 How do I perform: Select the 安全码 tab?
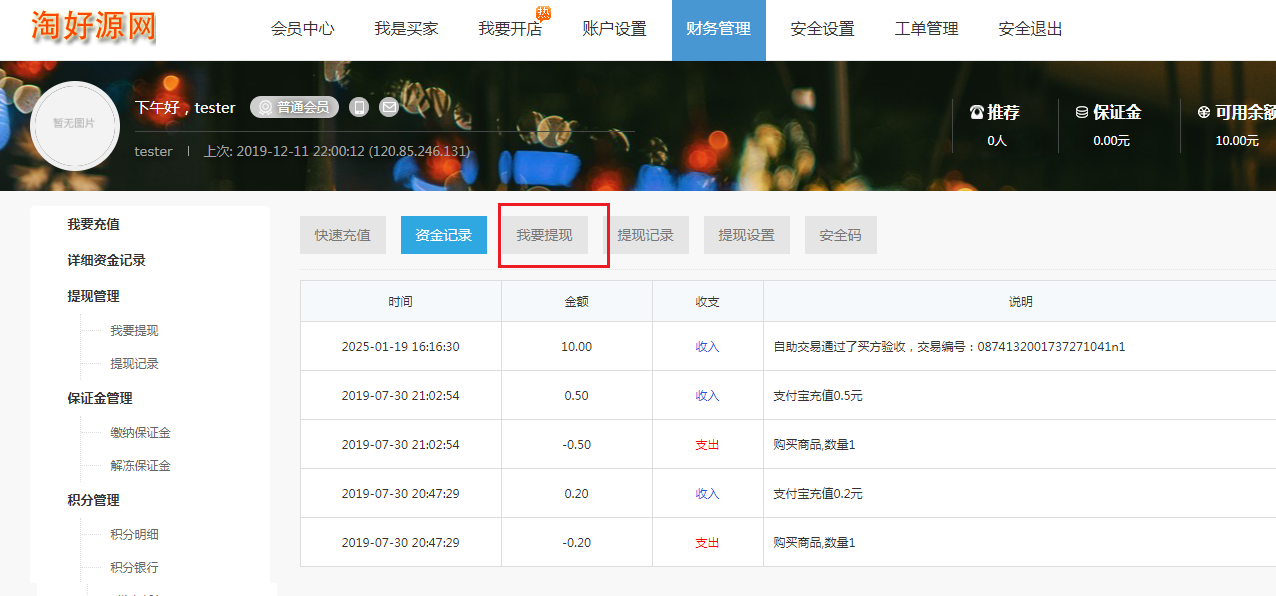pos(840,235)
